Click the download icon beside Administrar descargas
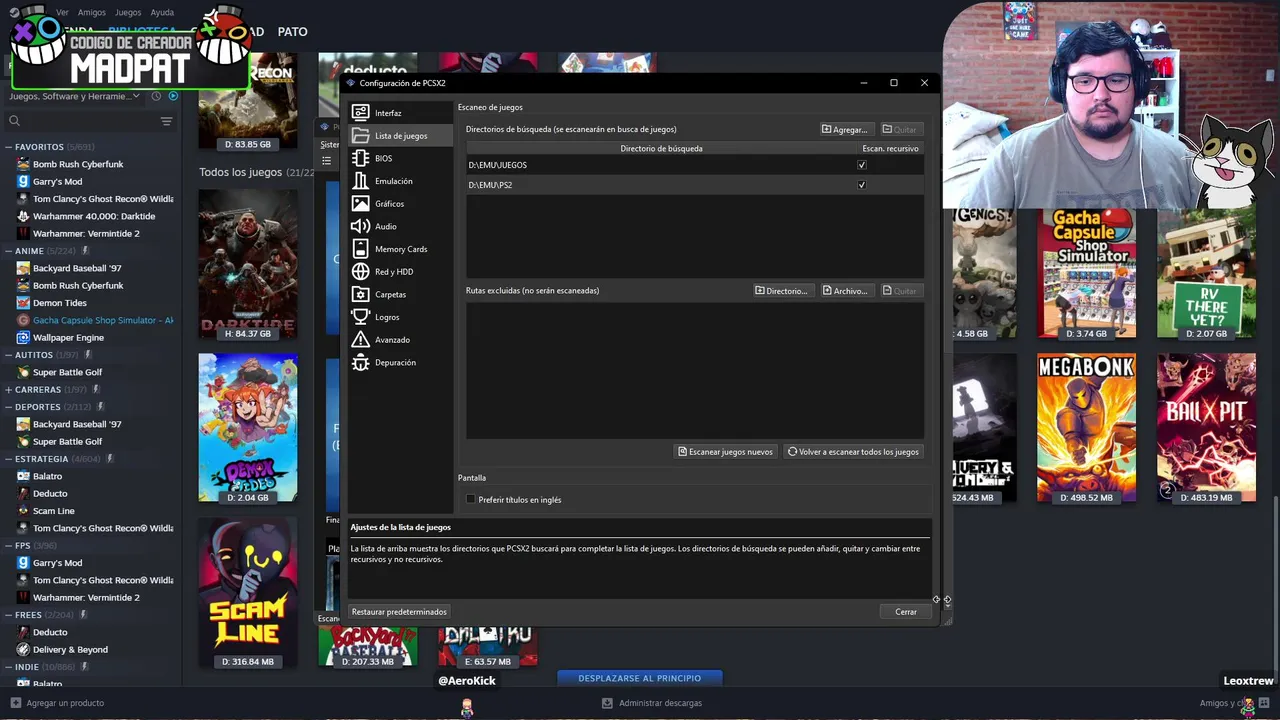The height and width of the screenshot is (720, 1280). tap(607, 703)
